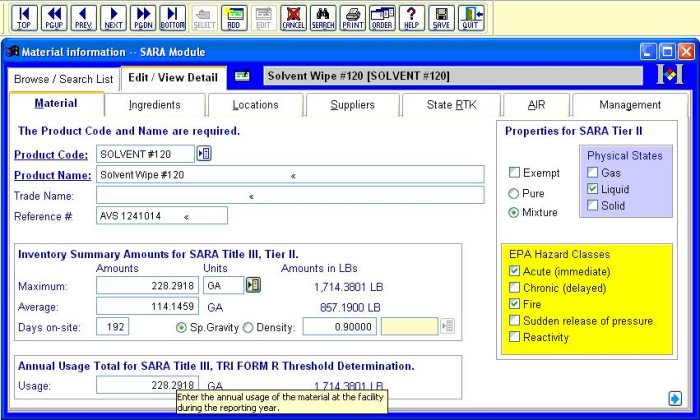Open SEARCH using the binoculars icon
This screenshot has width=700, height=420.
coord(323,17)
